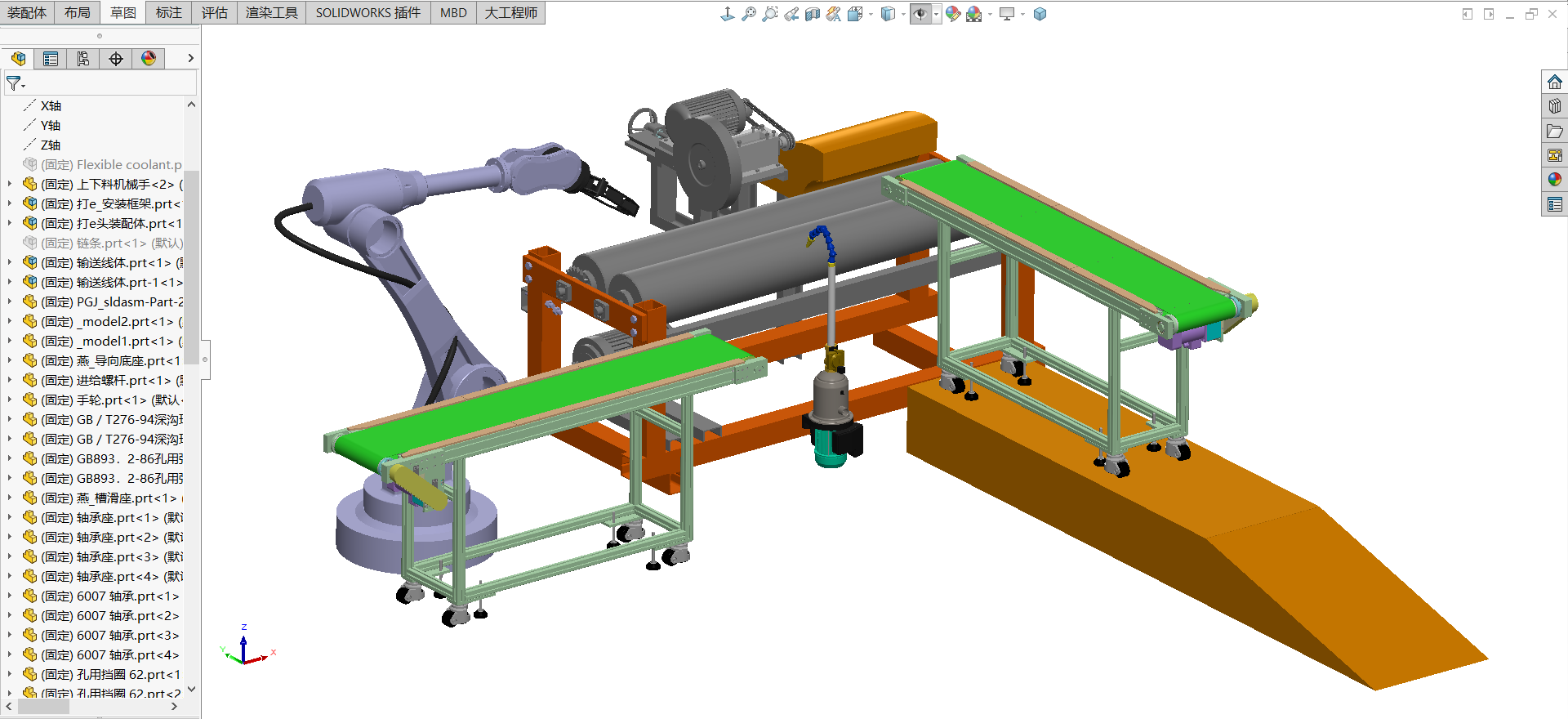Expand the Apply Scene dropdown arrow
The height and width of the screenshot is (719, 1568).
990,15
